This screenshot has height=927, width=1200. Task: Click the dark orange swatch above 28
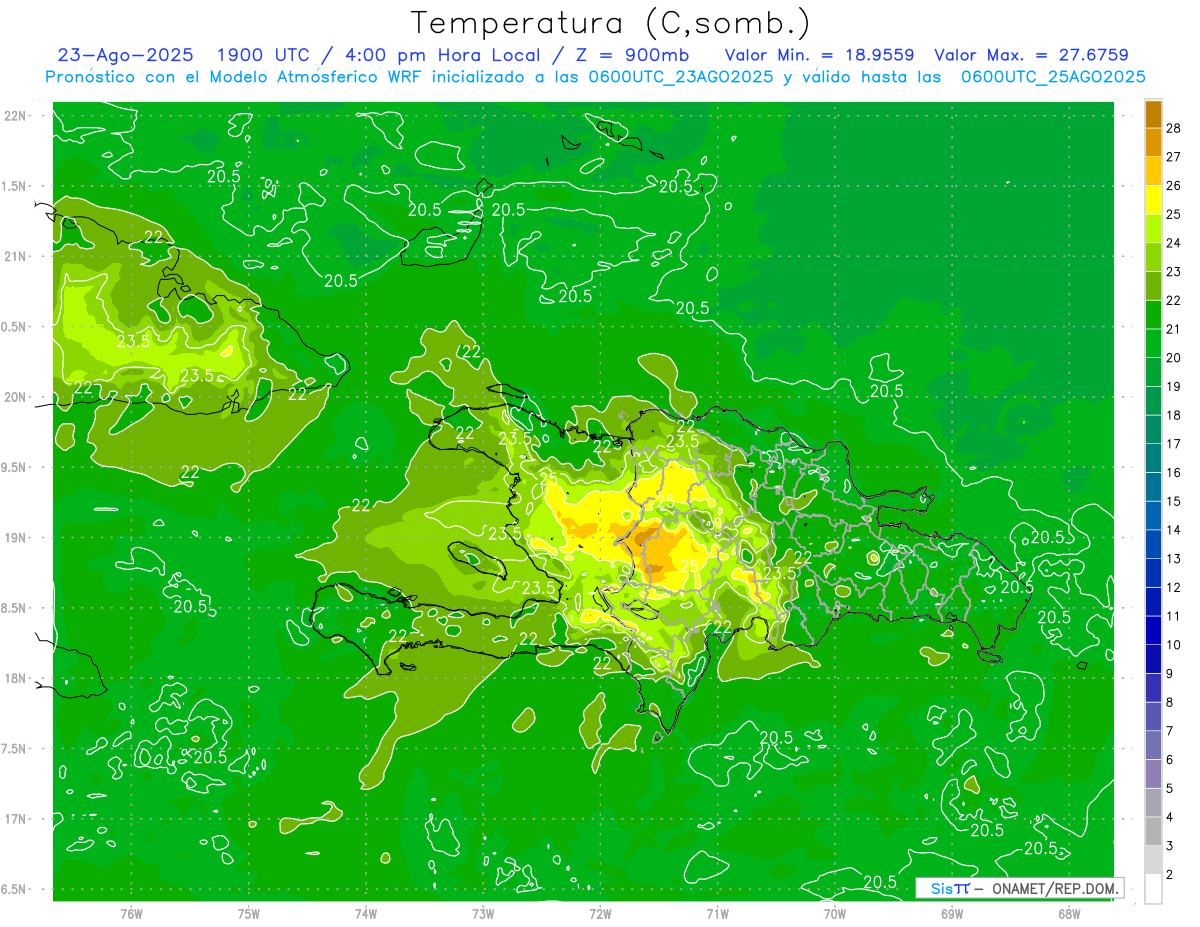1153,113
